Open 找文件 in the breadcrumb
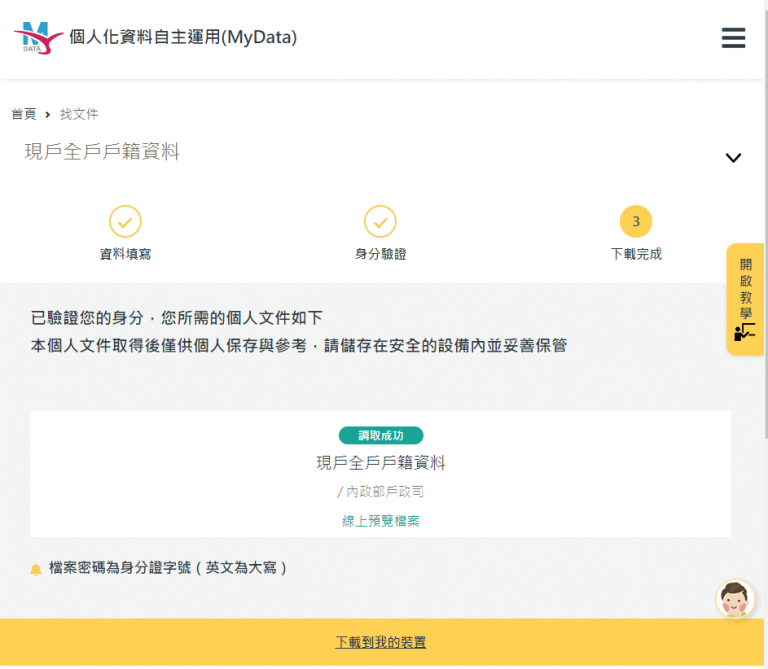The width and height of the screenshot is (768, 669). [x=79, y=114]
